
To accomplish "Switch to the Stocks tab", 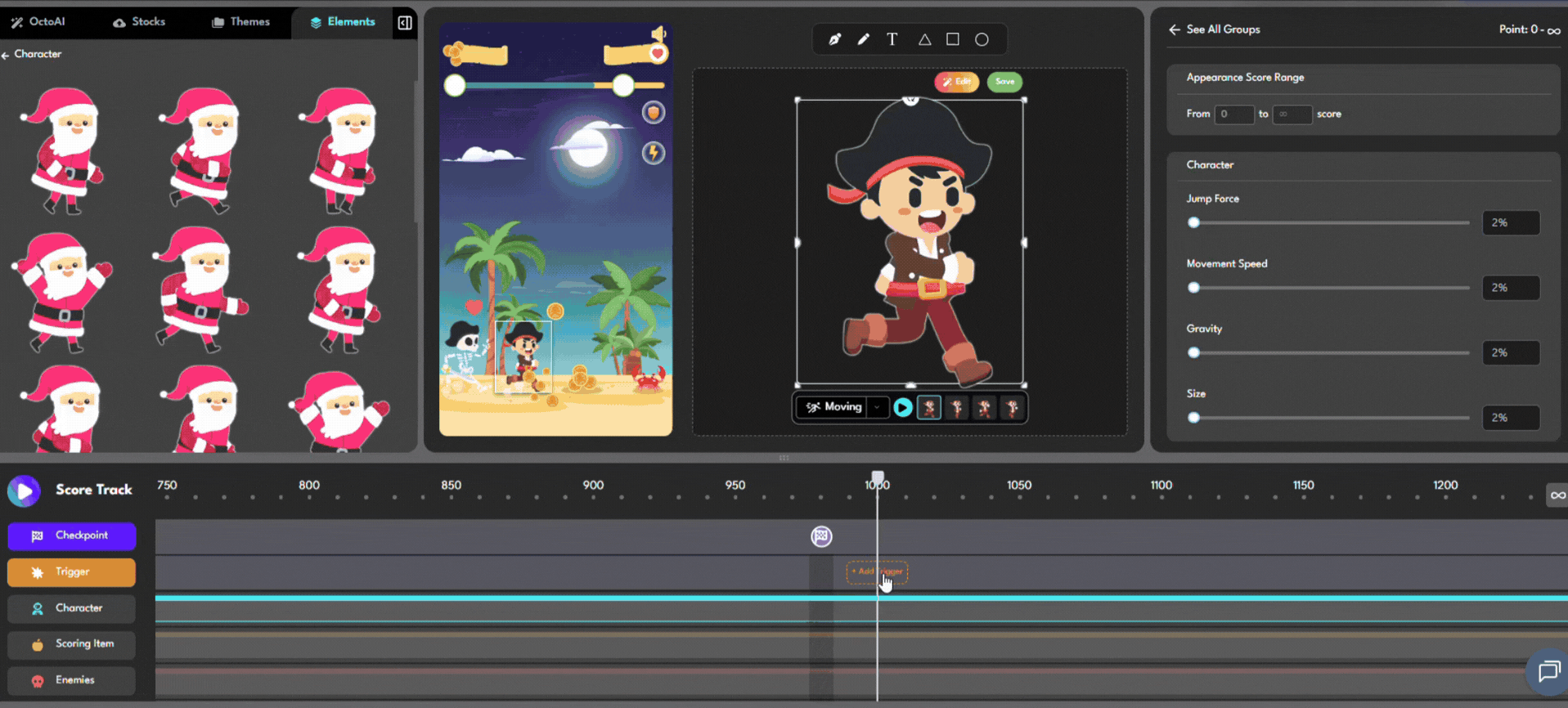I will [139, 22].
